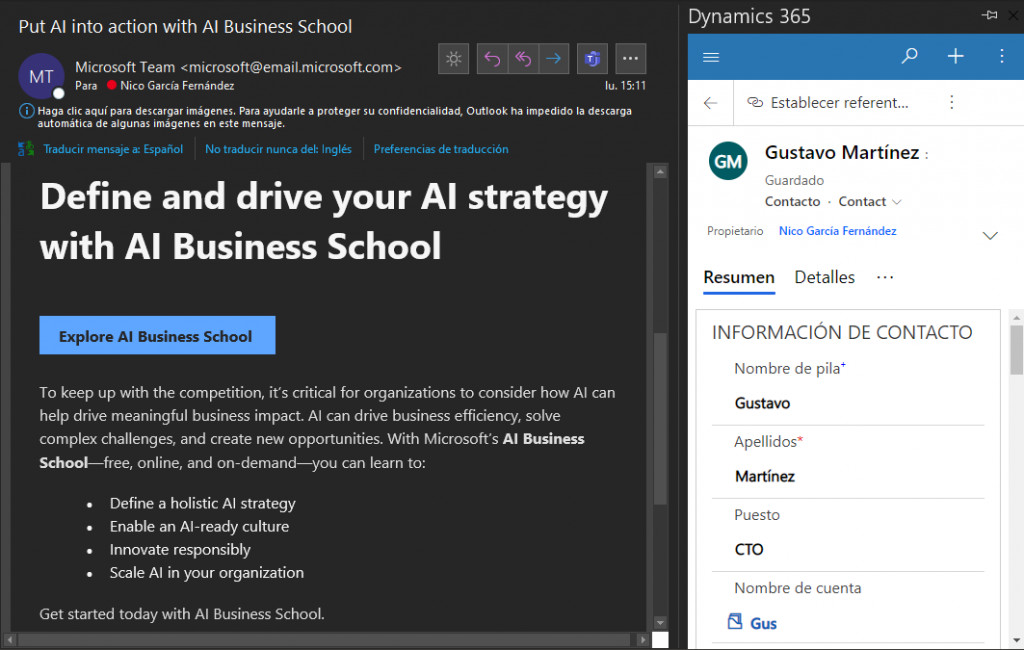This screenshot has width=1024, height=650.
Task: Share the email to Microsoft Teams
Action: (x=592, y=59)
